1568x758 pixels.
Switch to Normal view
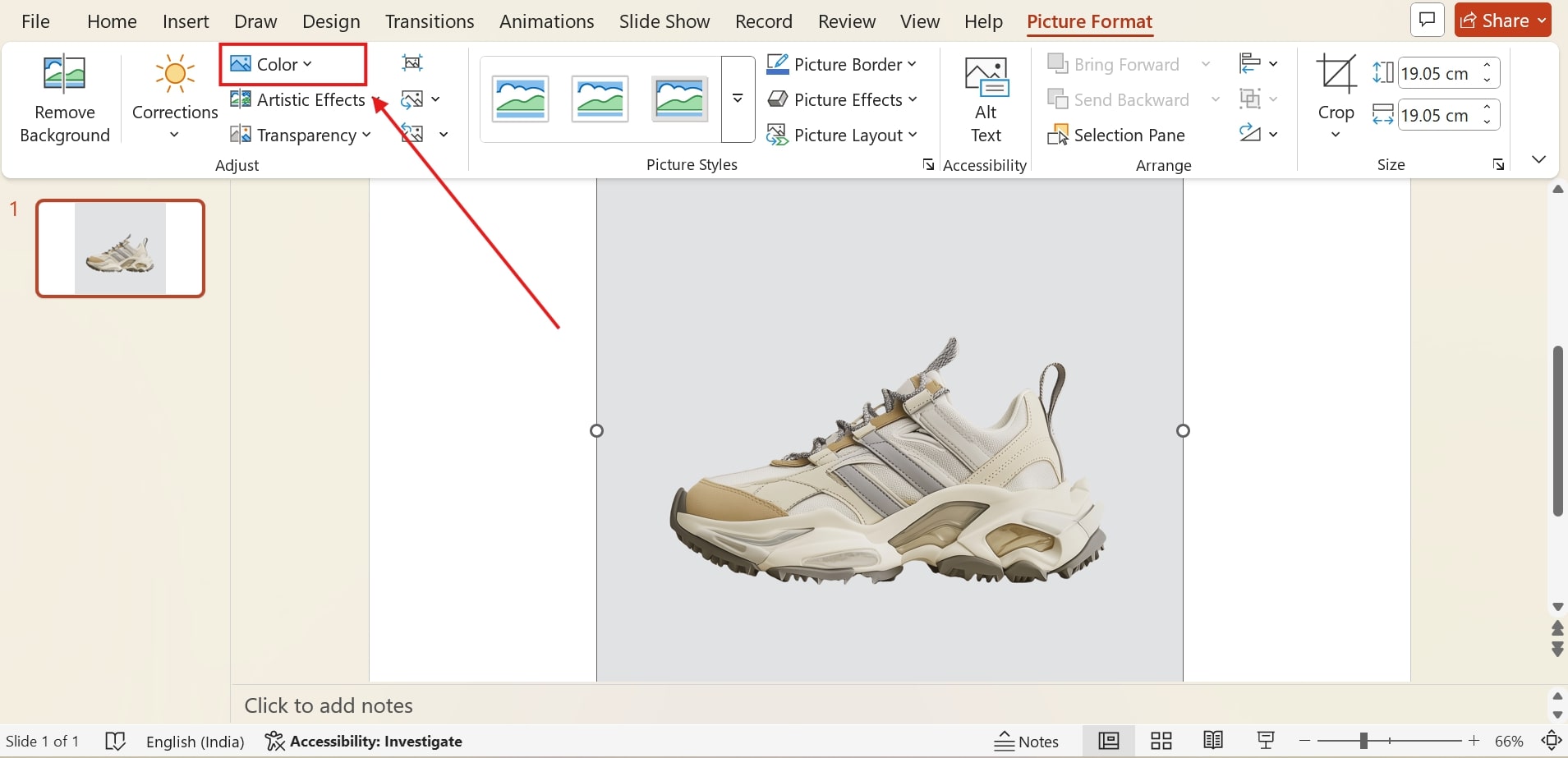tap(1109, 741)
